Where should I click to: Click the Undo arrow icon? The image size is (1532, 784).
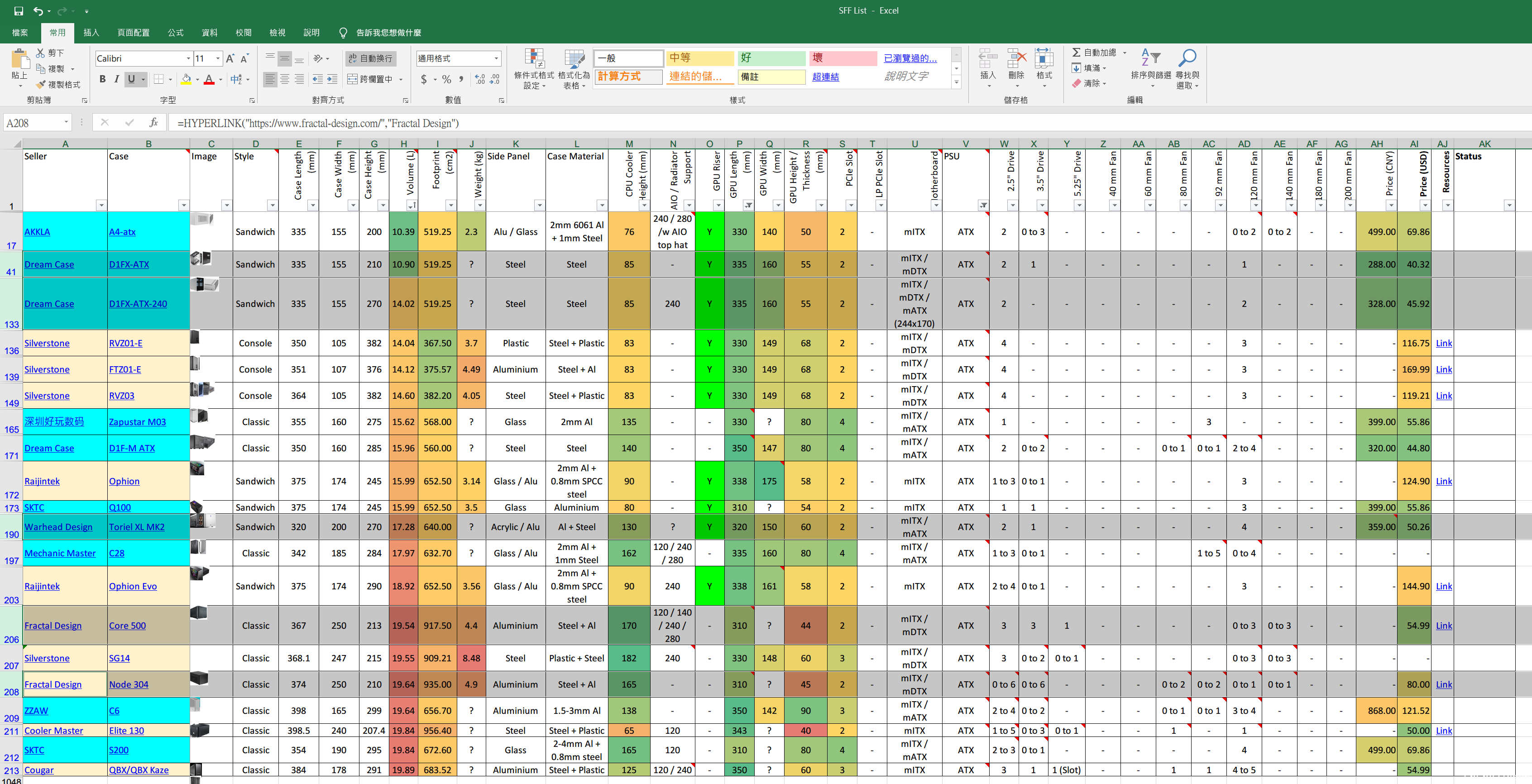38,11
